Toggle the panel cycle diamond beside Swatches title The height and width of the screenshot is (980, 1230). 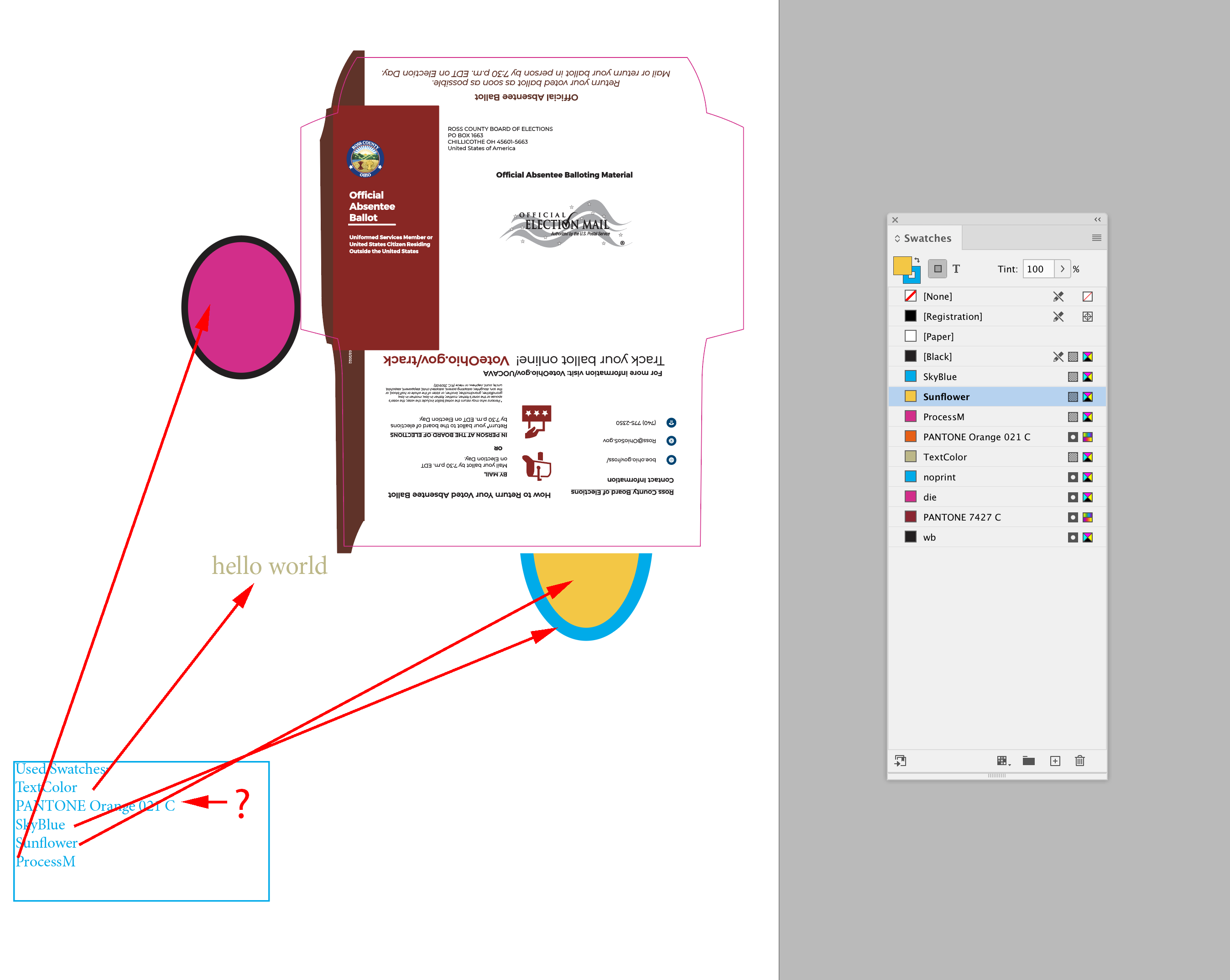coord(898,238)
